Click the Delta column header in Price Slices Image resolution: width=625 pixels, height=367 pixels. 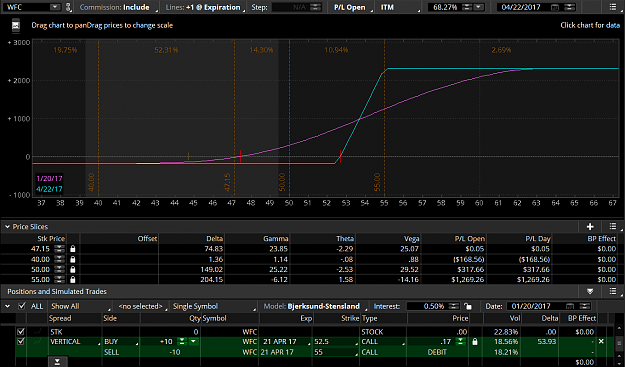pos(214,238)
